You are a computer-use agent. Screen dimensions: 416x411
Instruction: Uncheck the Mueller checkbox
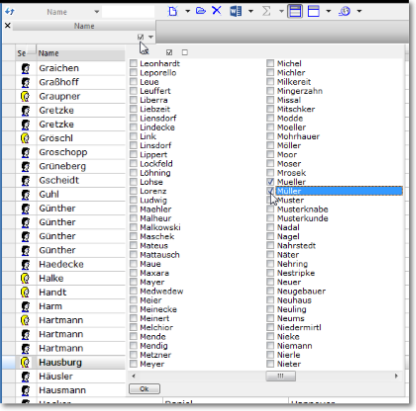tap(270, 182)
